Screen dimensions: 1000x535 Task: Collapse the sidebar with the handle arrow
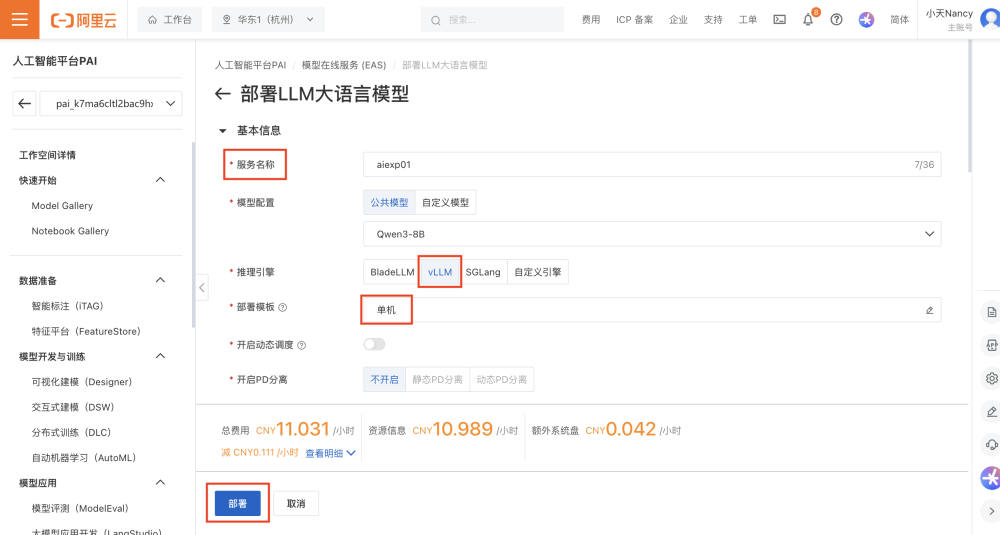(202, 288)
